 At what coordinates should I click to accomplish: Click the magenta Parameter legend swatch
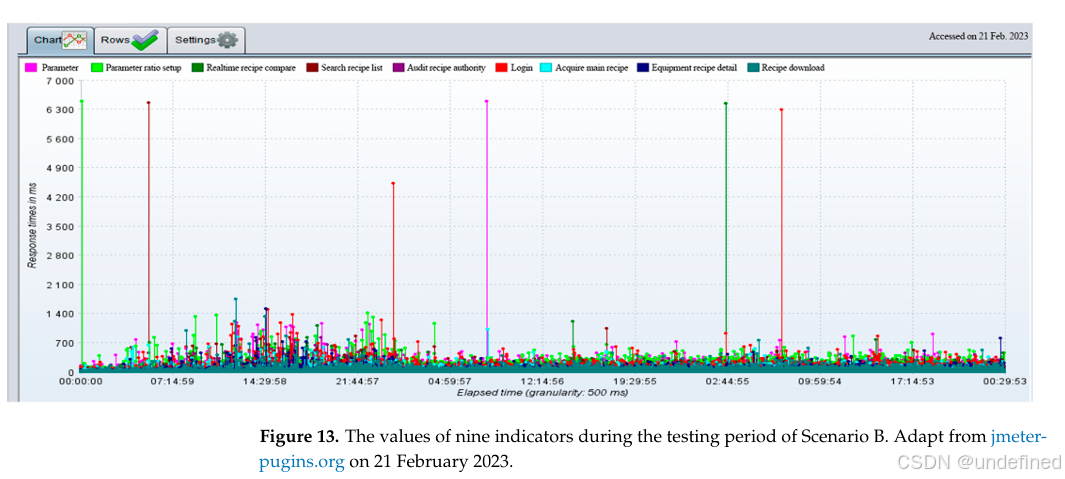pyautogui.click(x=31, y=68)
